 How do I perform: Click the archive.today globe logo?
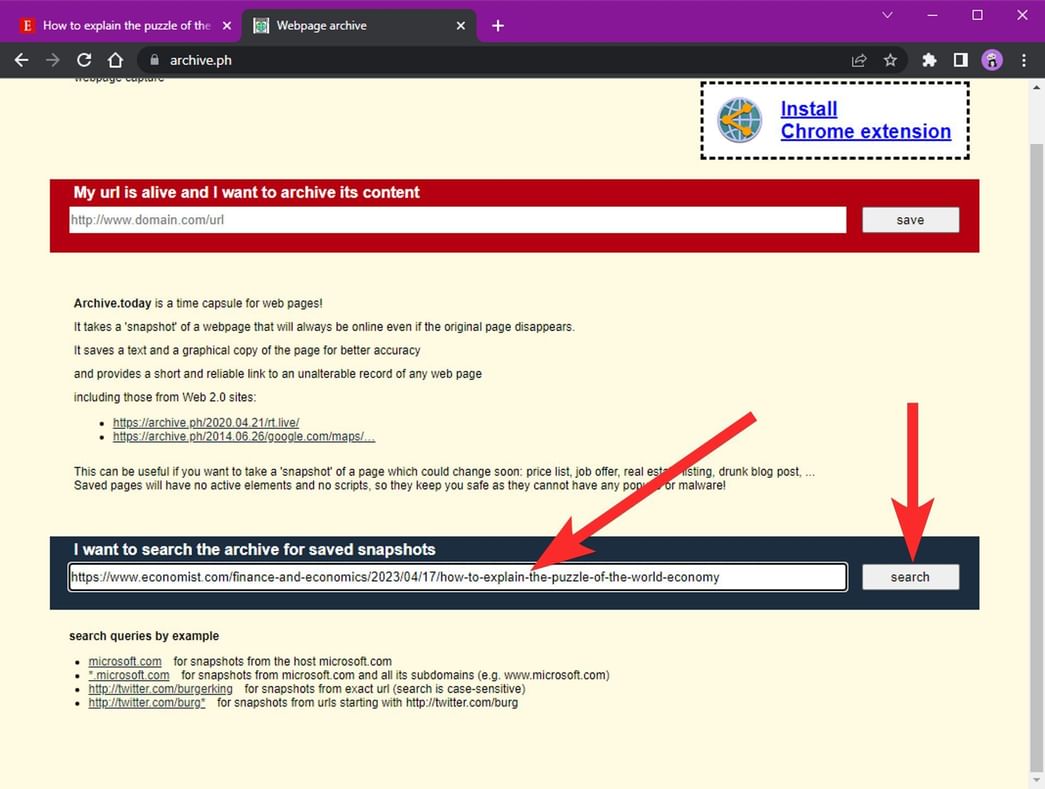(738, 119)
